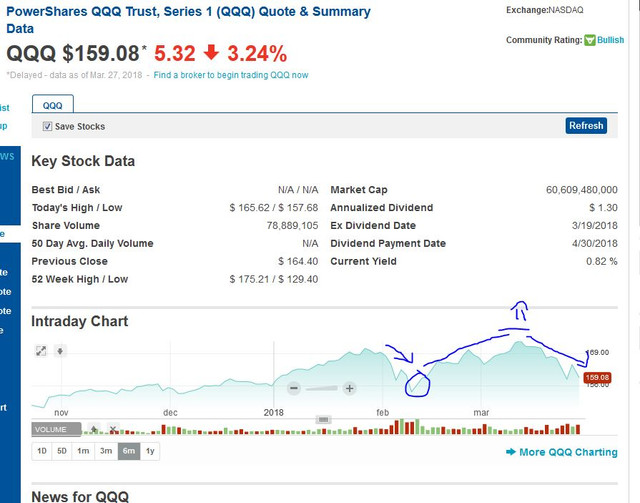The height and width of the screenshot is (503, 640).
Task: Click the chart zoom in plus icon
Action: (x=349, y=388)
